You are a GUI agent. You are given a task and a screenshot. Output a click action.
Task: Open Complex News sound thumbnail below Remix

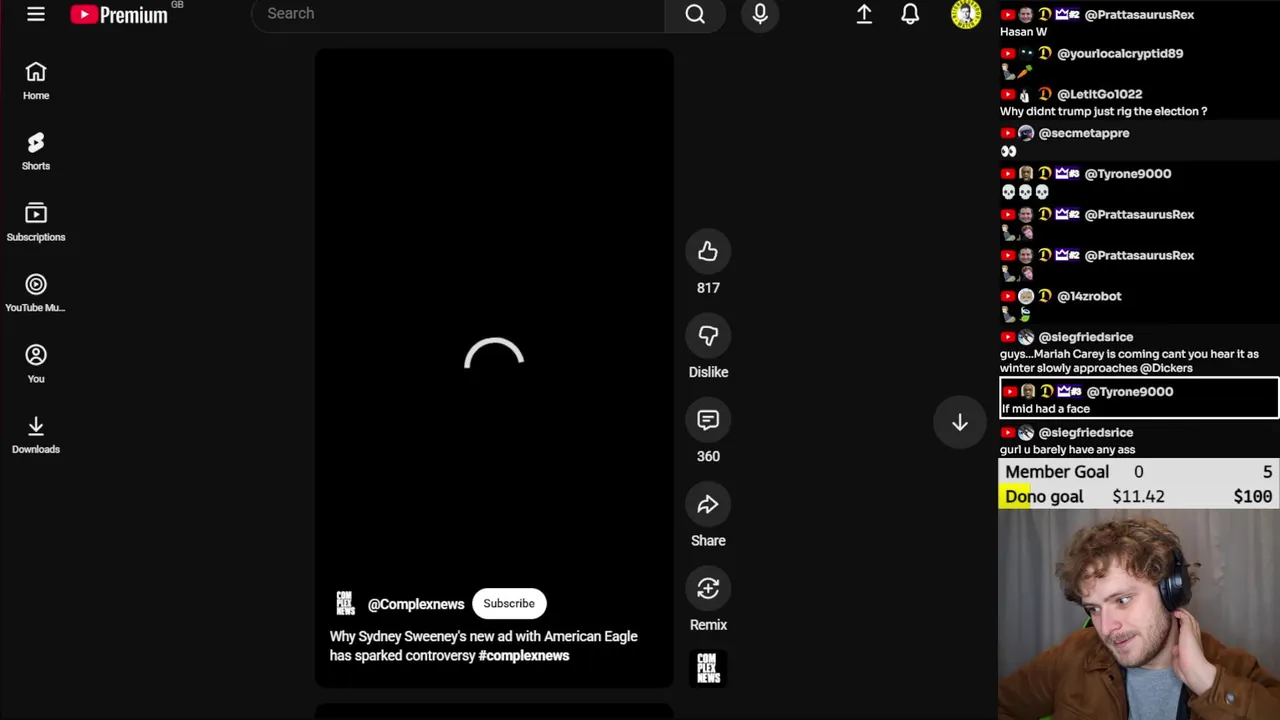pyautogui.click(x=708, y=668)
